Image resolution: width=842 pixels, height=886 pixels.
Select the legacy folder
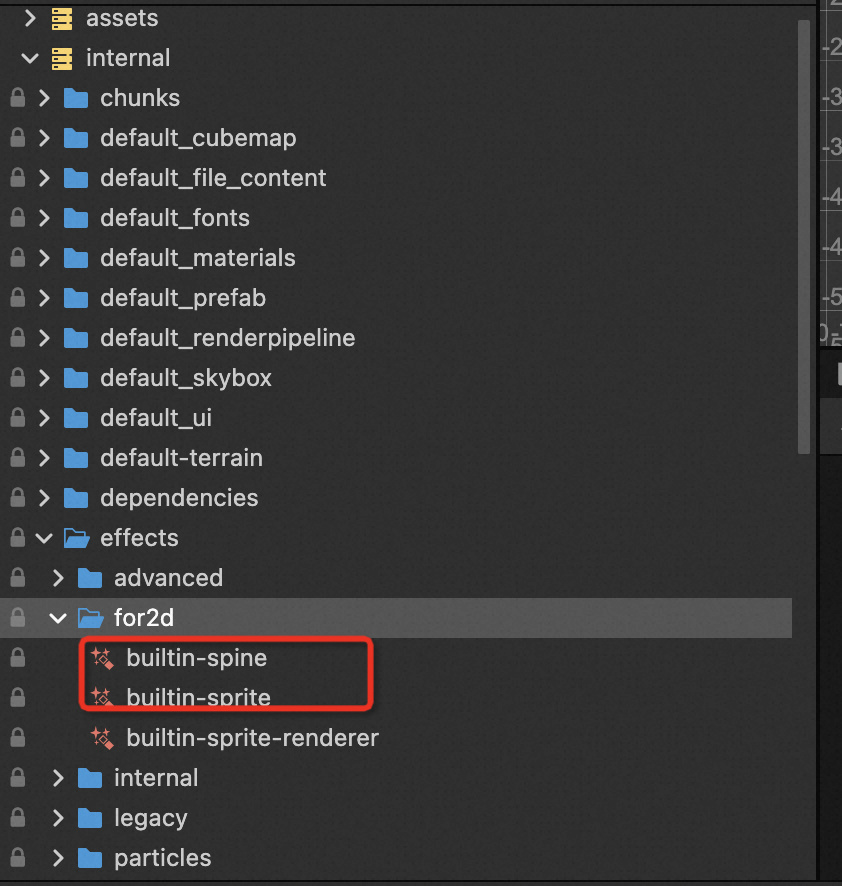point(150,818)
